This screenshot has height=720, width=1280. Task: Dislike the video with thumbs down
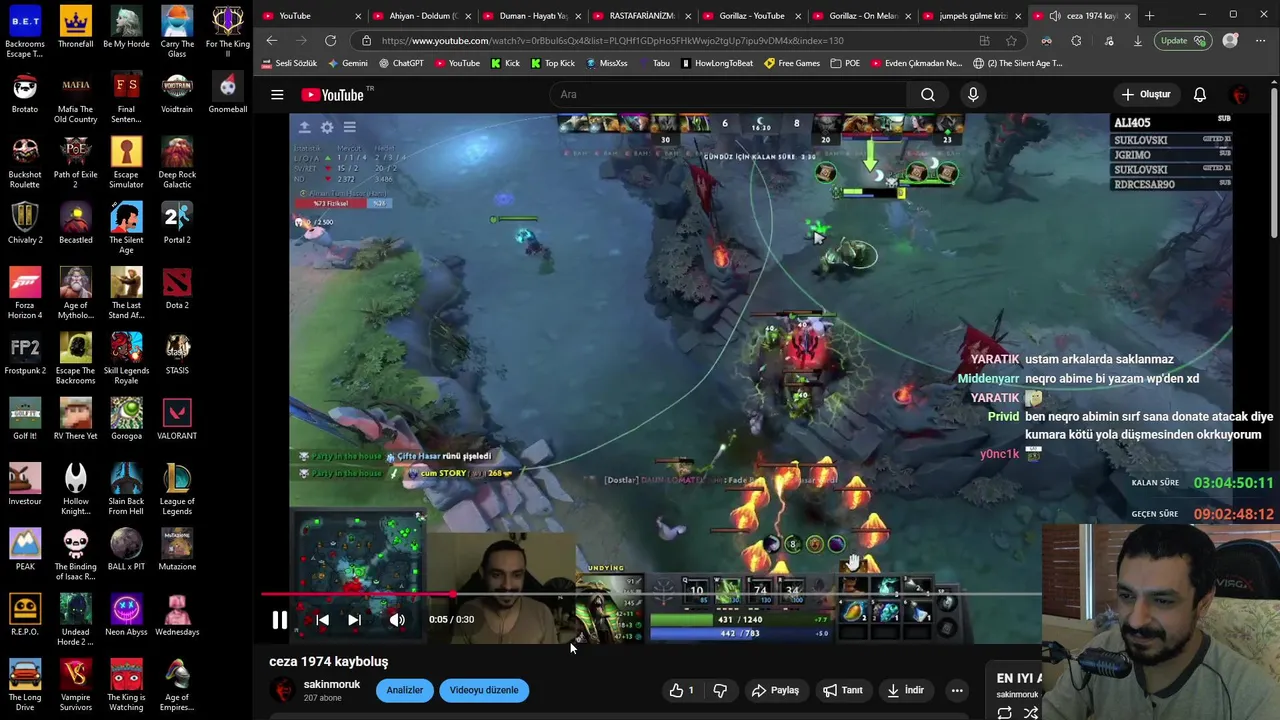click(x=720, y=690)
